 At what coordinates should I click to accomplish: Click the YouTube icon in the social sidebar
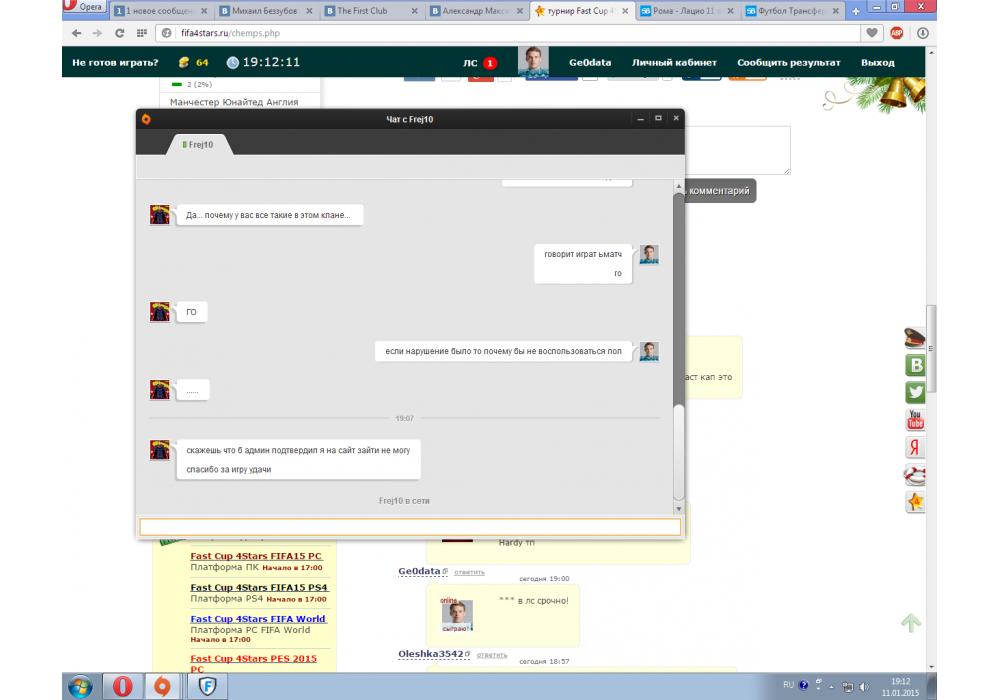914,420
